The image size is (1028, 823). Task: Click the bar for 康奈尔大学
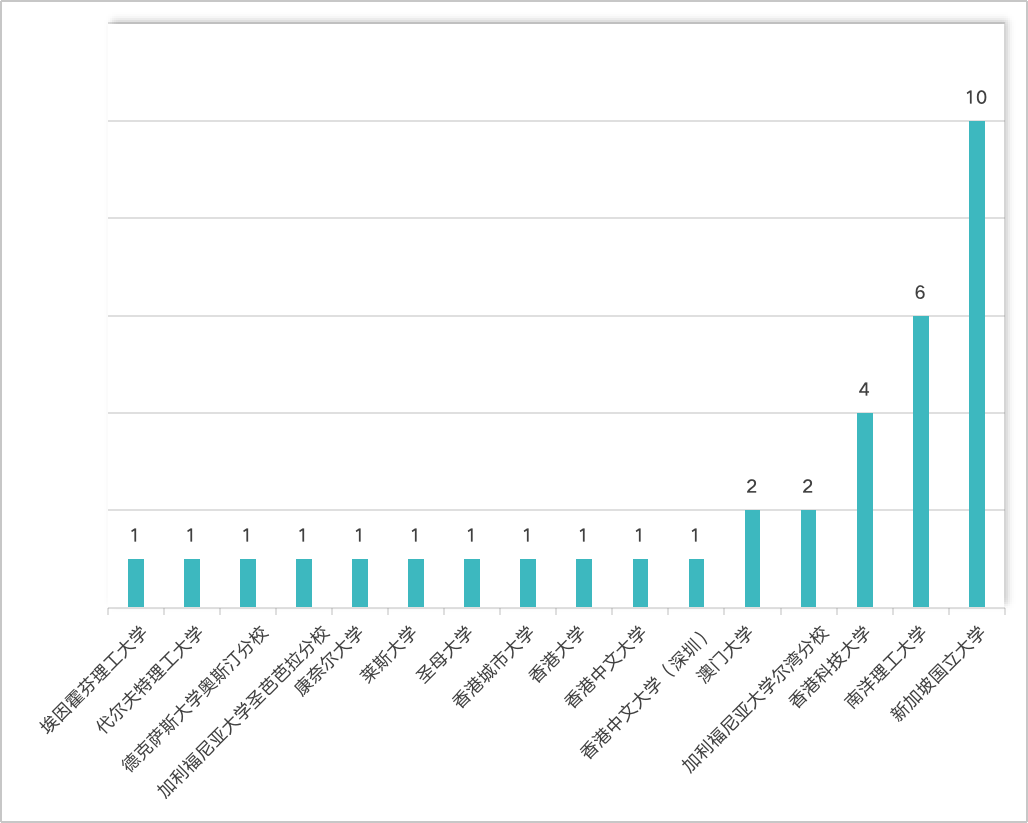click(x=360, y=583)
